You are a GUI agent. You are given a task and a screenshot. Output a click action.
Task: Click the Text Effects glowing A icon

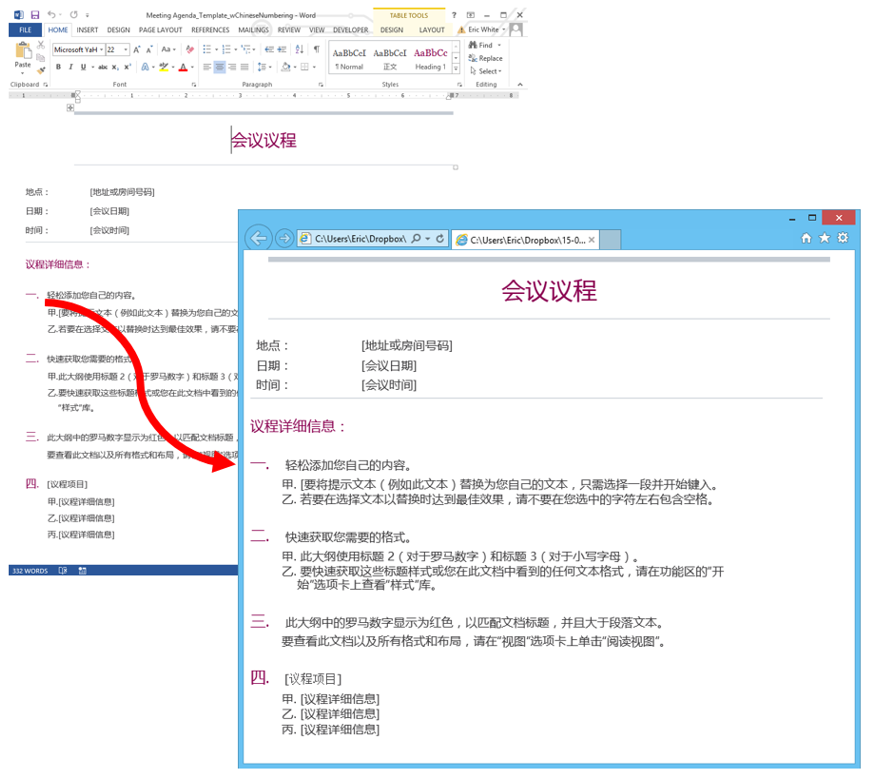click(x=145, y=67)
